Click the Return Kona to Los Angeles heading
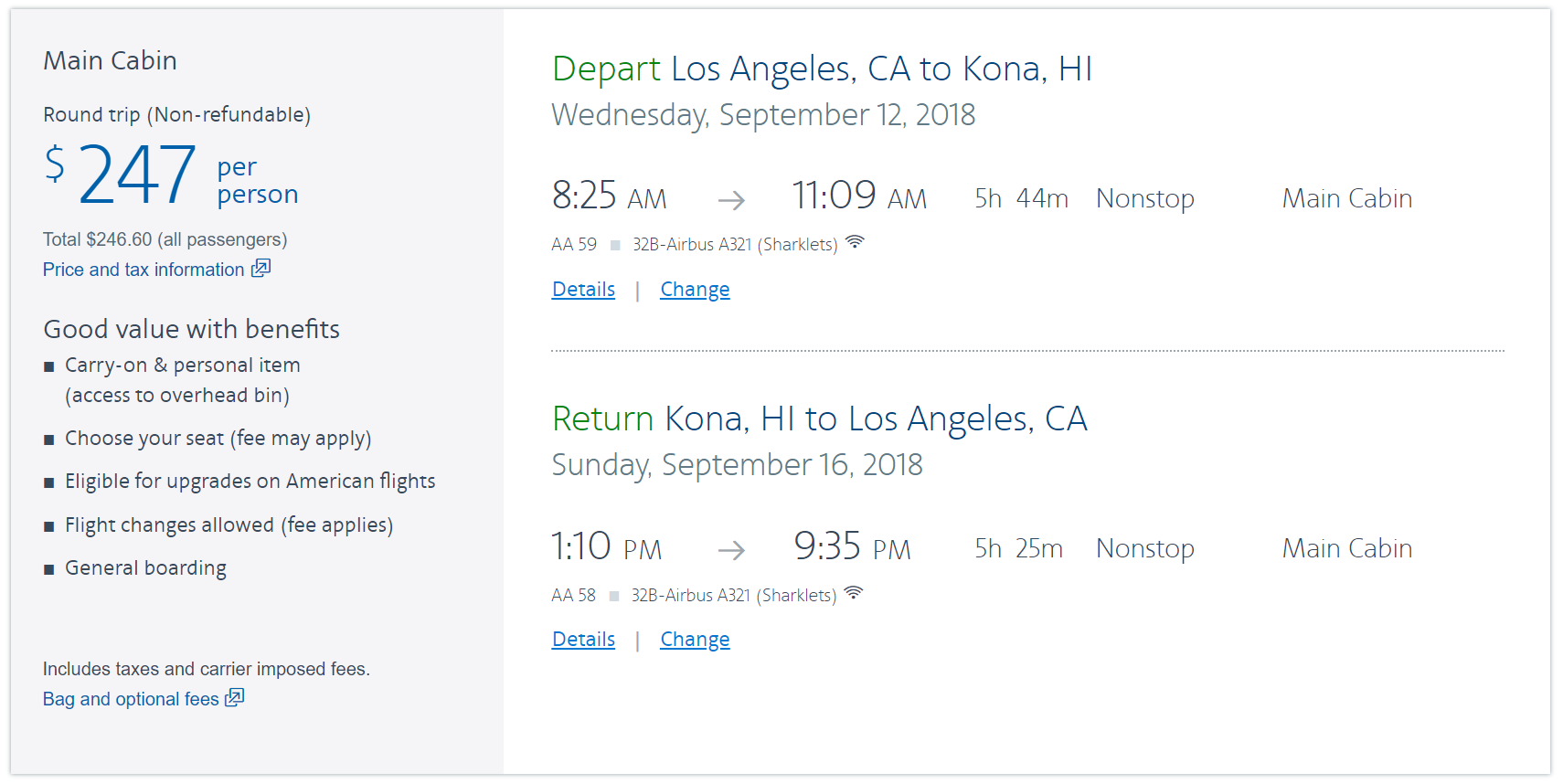 [819, 419]
